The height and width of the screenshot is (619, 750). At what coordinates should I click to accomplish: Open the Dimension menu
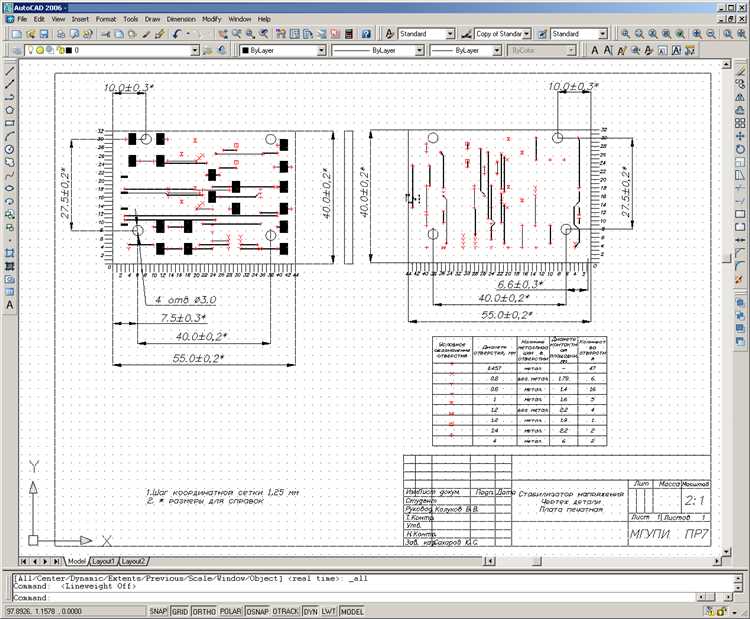(x=181, y=19)
